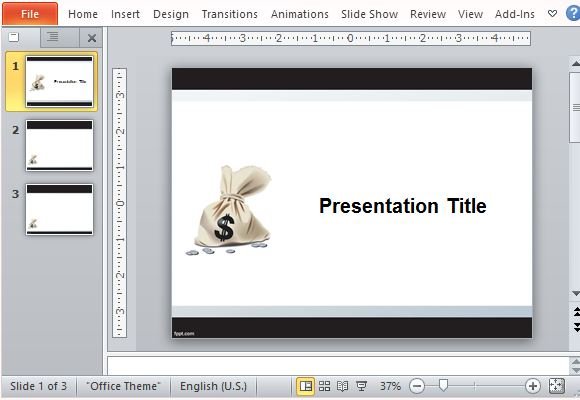Screen dimensions: 580x400
Task: Switch to Slide Sorter view
Action: tap(324, 386)
